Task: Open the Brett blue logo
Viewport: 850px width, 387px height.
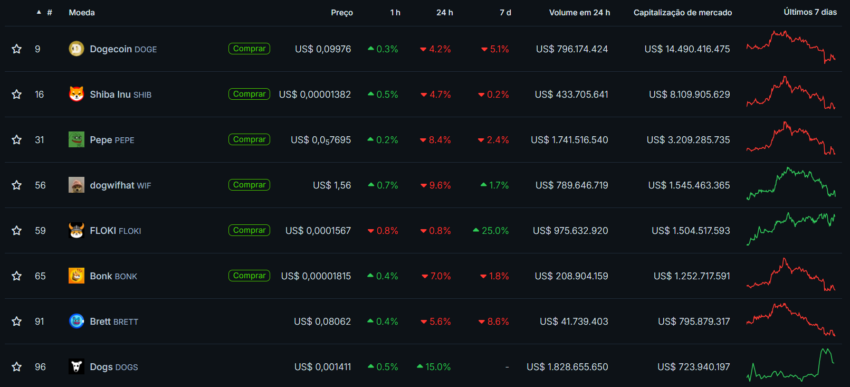Action: pos(76,321)
